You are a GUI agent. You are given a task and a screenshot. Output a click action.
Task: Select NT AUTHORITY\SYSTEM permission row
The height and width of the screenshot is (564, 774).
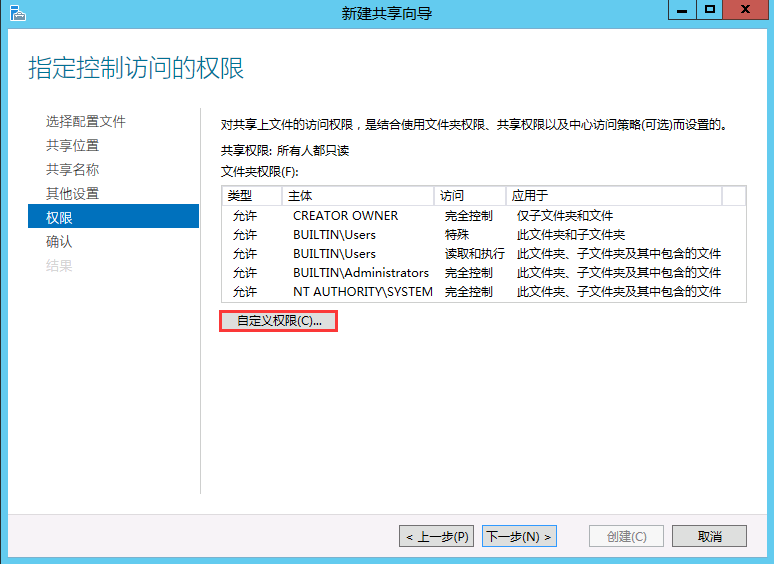coord(362,292)
